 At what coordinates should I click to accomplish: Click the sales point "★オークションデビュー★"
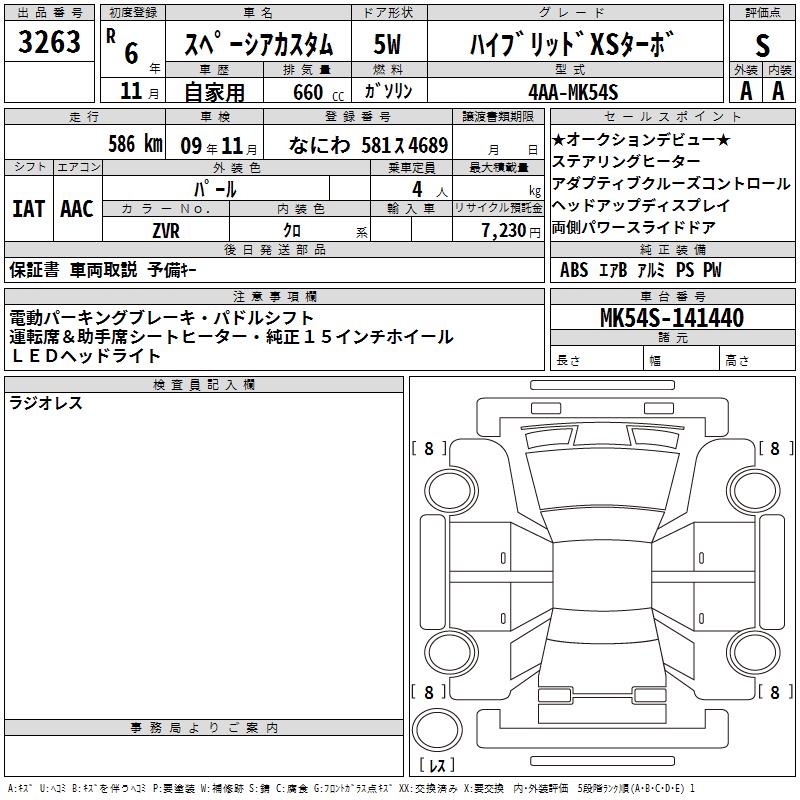(641, 139)
